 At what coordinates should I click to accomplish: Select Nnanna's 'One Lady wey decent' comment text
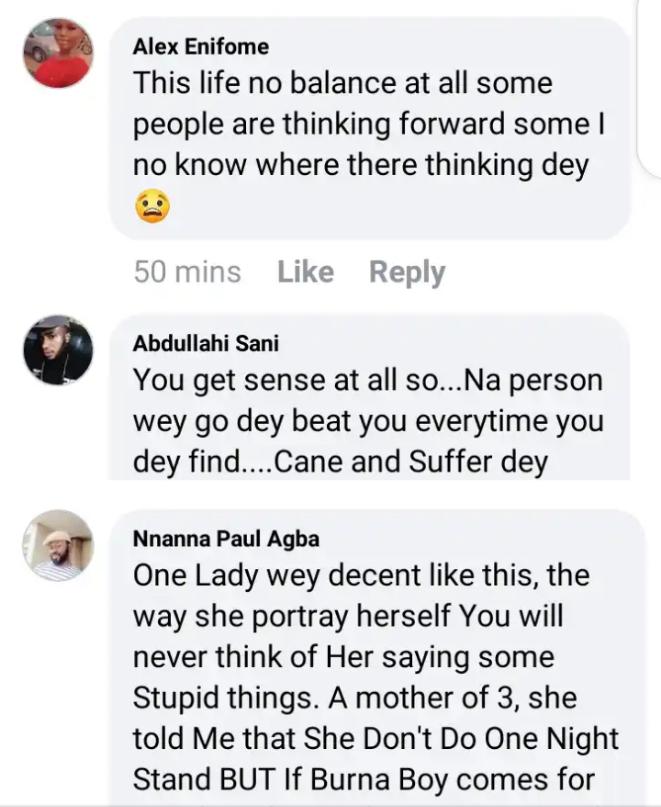point(361,576)
